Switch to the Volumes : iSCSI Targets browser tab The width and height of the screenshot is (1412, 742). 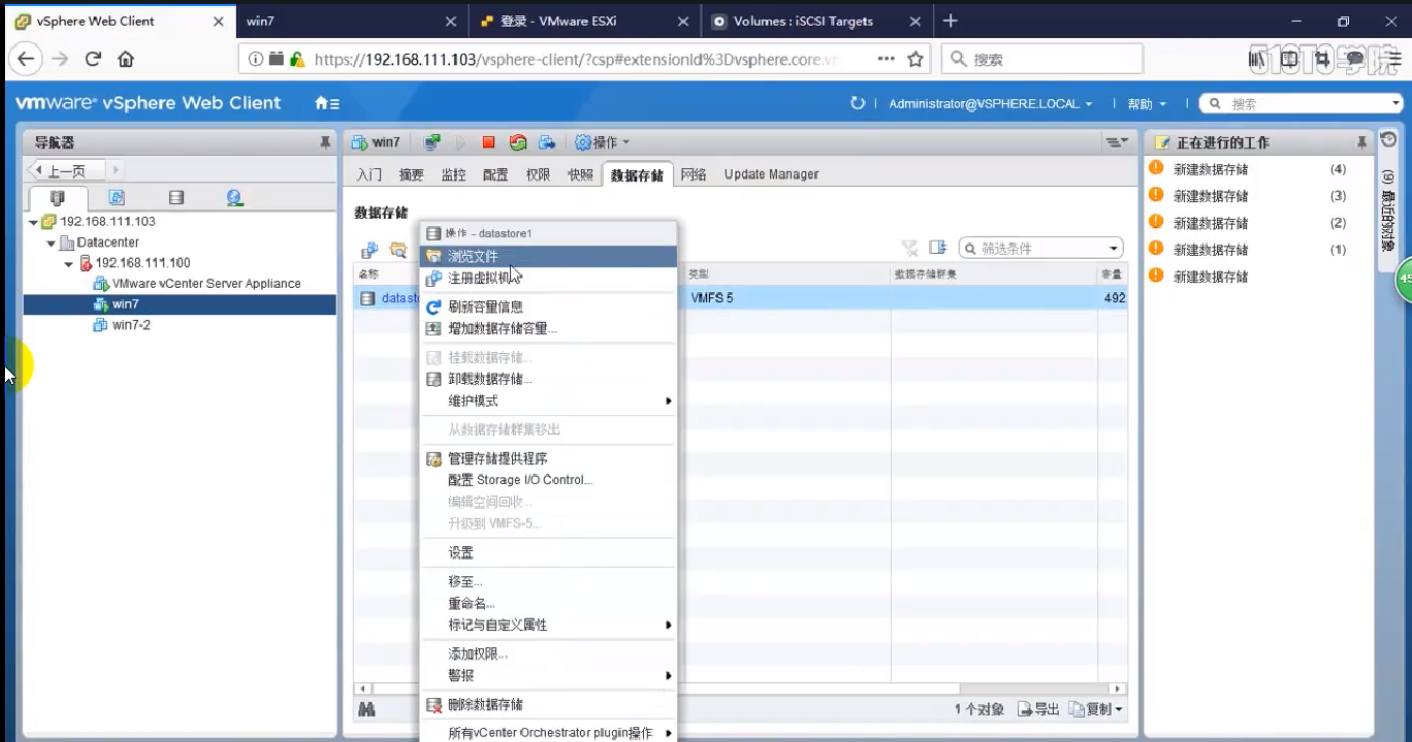[x=815, y=21]
